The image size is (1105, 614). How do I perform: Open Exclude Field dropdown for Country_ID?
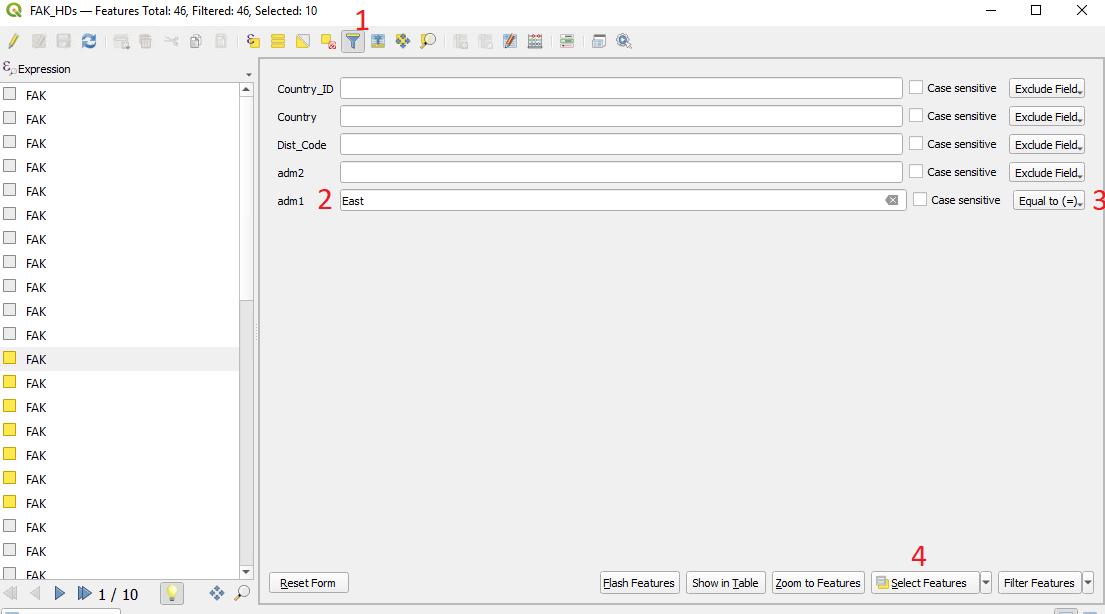[1047, 88]
